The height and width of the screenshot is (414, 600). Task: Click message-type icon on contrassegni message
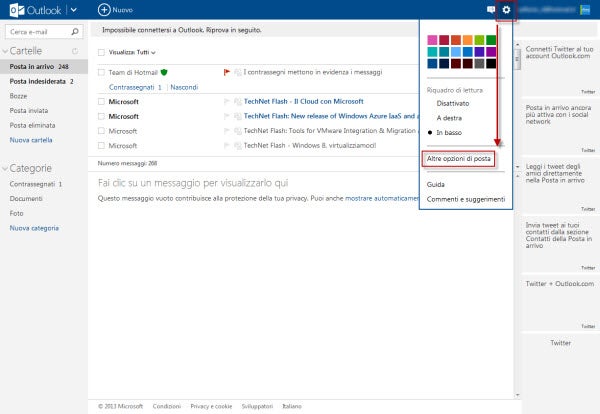238,72
